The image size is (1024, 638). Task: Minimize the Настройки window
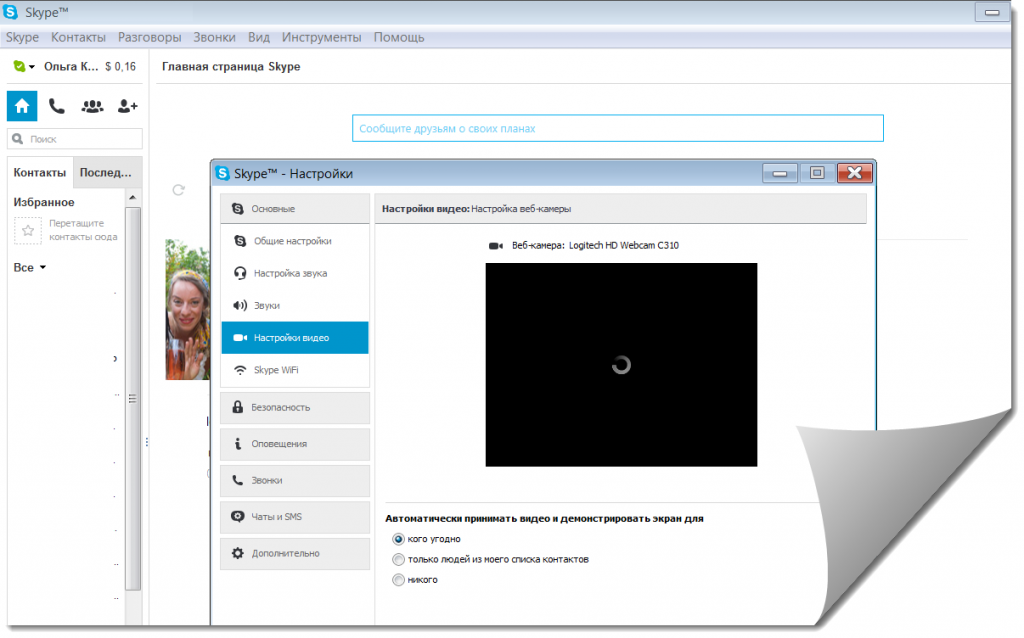coord(780,173)
